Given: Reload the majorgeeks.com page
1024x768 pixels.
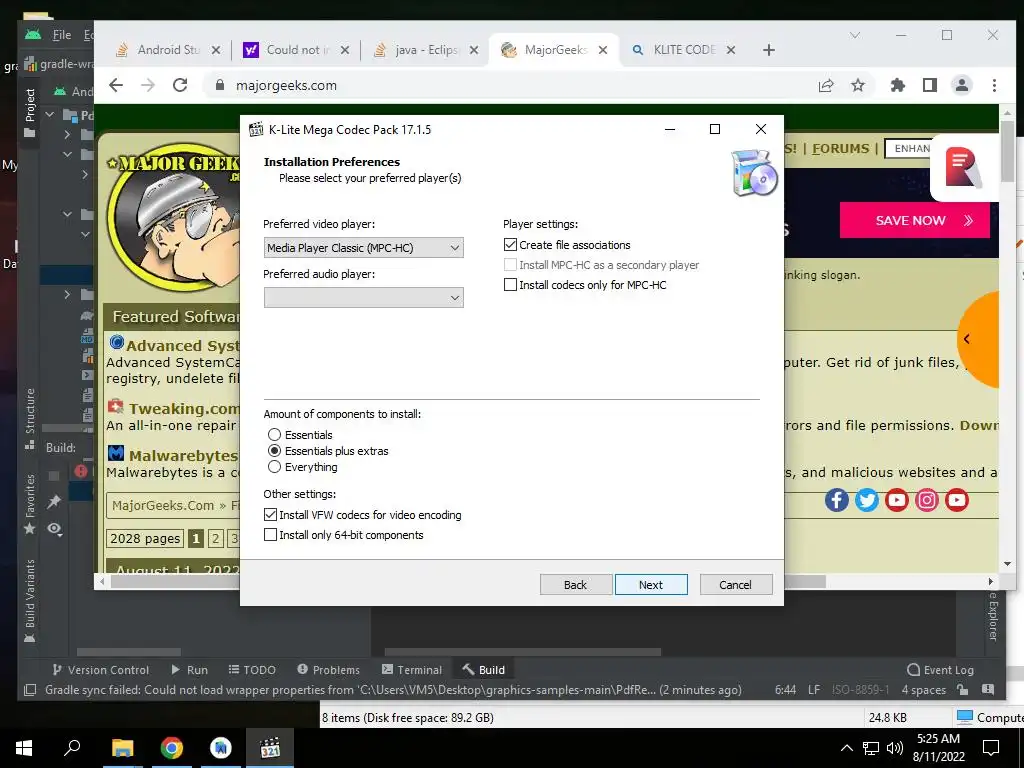Looking at the screenshot, I should pos(180,85).
